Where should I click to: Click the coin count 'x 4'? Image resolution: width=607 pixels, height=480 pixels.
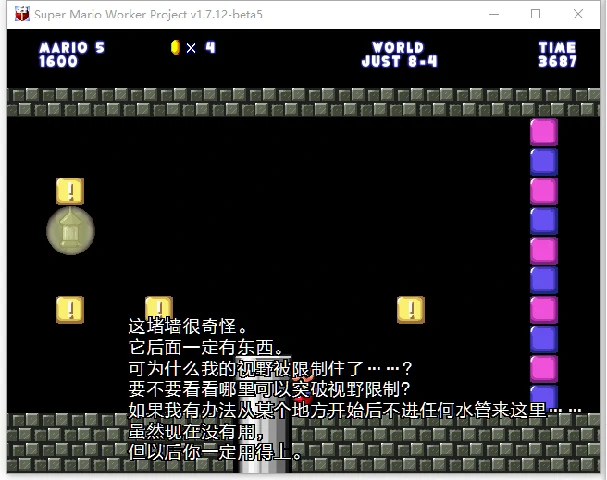click(x=201, y=48)
